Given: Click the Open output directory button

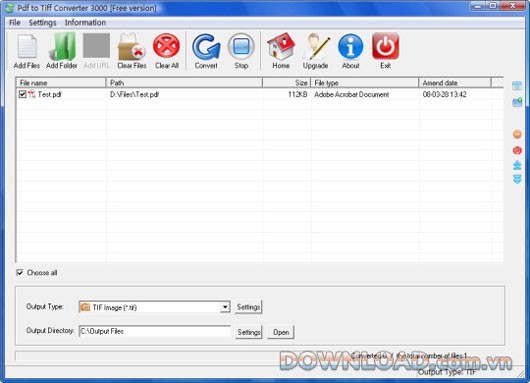Looking at the screenshot, I should (x=281, y=332).
